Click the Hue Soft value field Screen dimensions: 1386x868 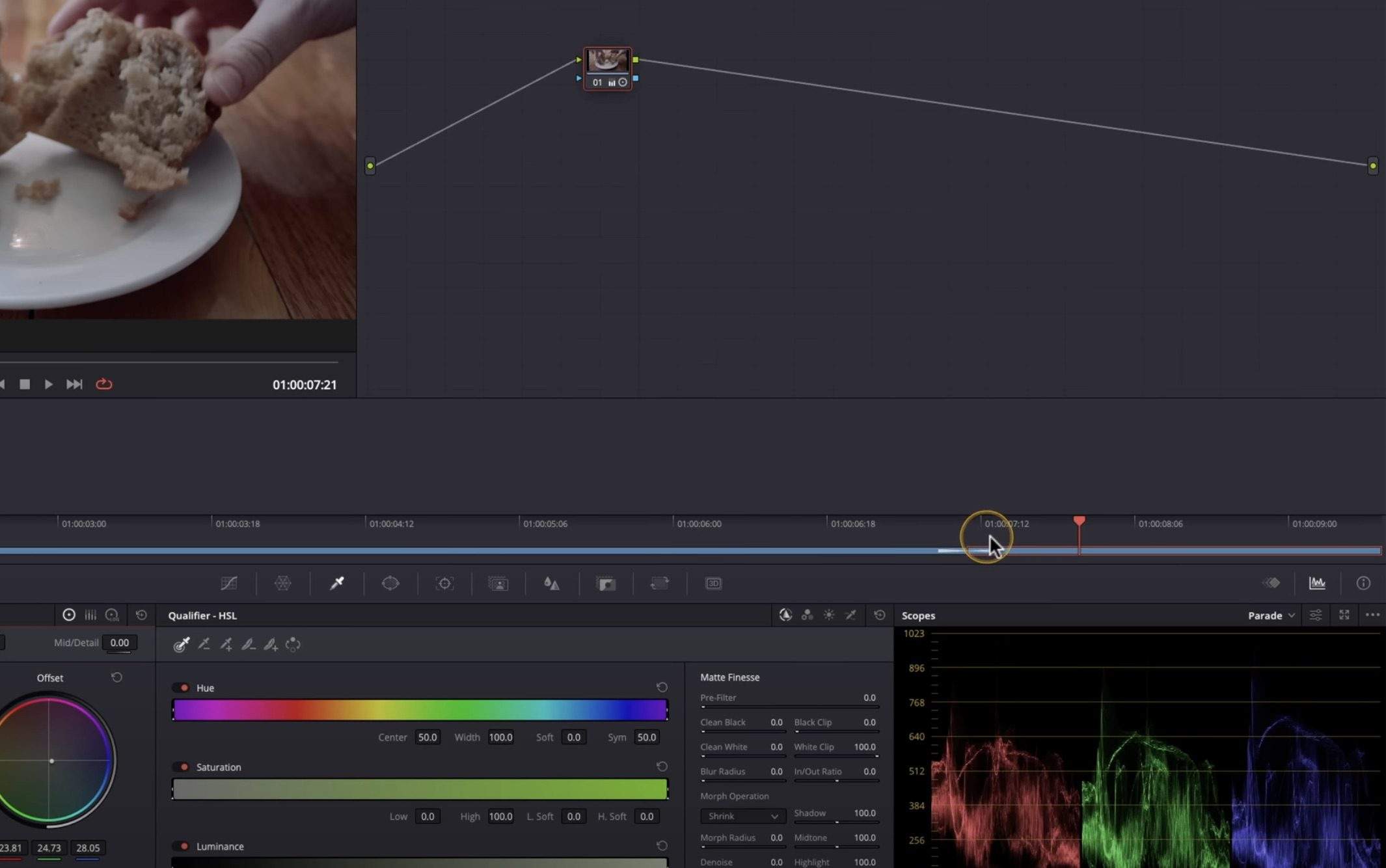tap(573, 737)
